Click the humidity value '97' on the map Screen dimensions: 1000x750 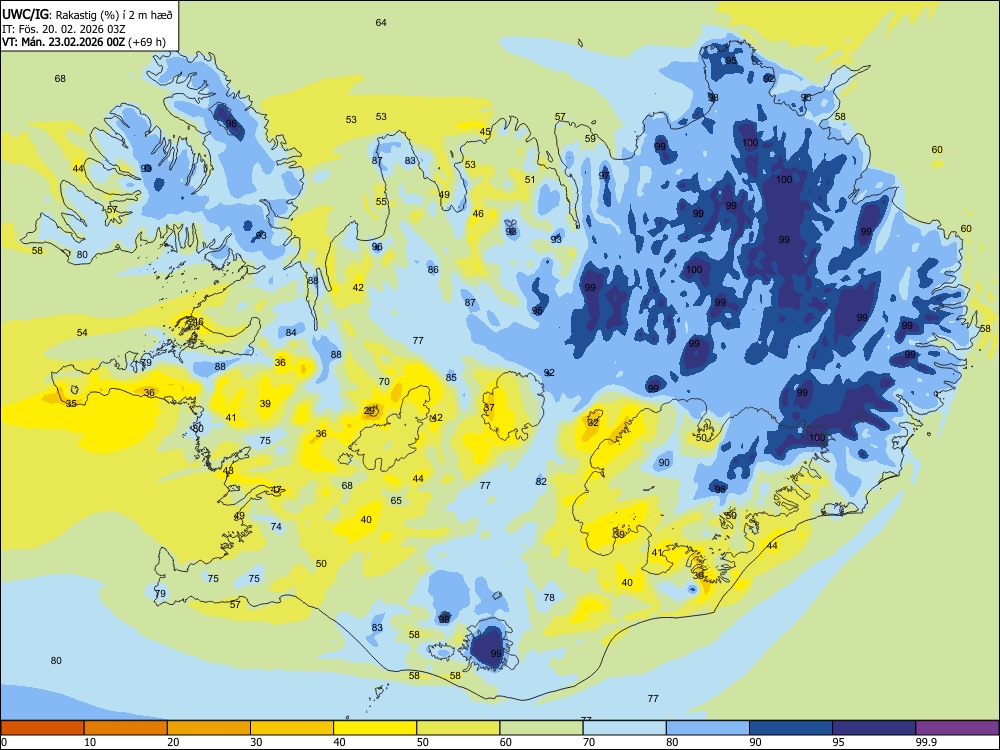(x=604, y=175)
